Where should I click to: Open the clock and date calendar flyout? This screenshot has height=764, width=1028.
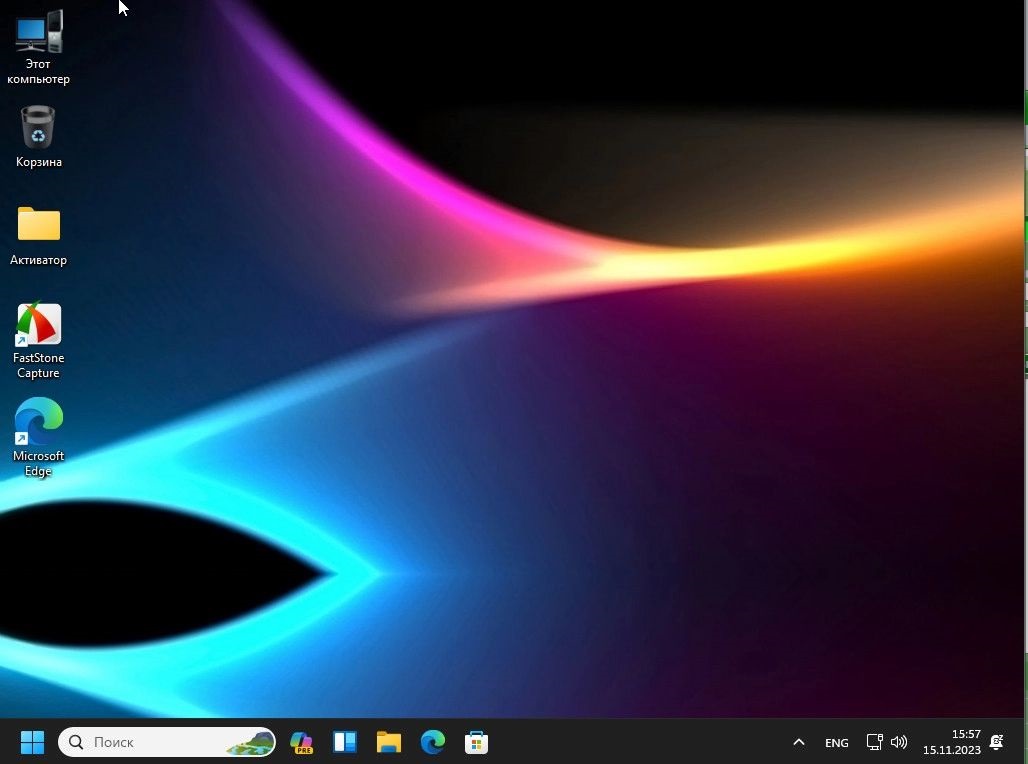pos(951,742)
